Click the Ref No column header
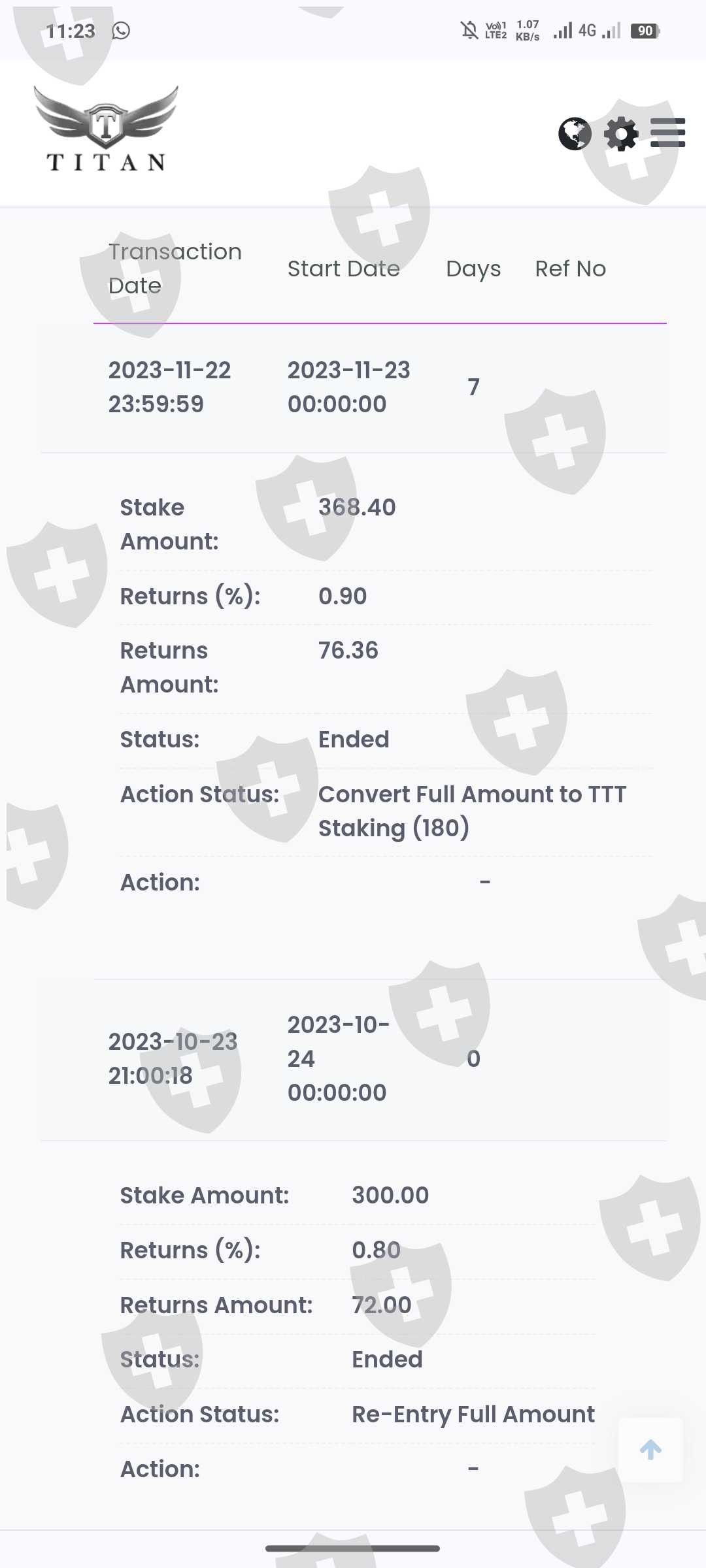This screenshot has width=706, height=1568. tap(570, 269)
